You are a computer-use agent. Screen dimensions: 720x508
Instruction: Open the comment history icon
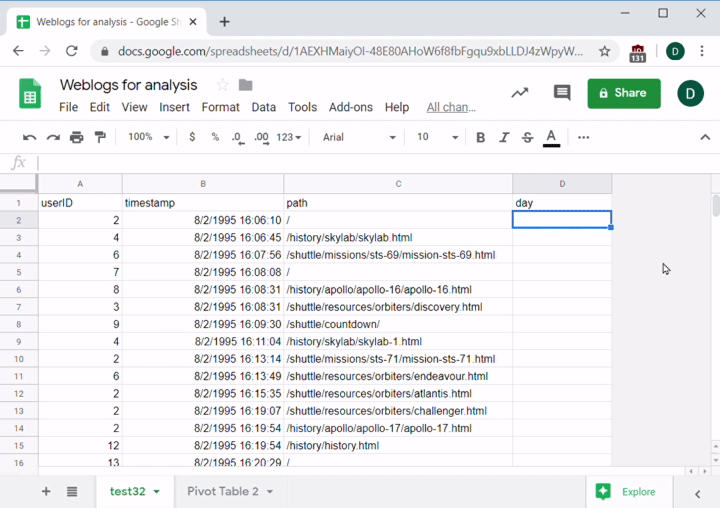coord(562,93)
